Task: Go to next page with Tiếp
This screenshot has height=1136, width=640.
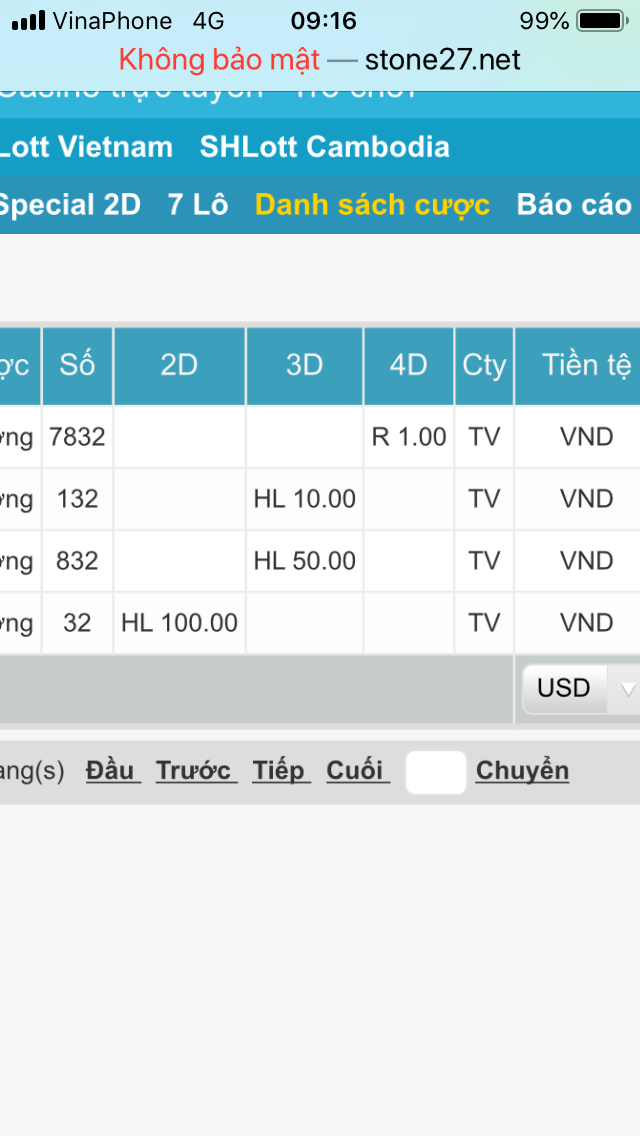Action: click(278, 771)
